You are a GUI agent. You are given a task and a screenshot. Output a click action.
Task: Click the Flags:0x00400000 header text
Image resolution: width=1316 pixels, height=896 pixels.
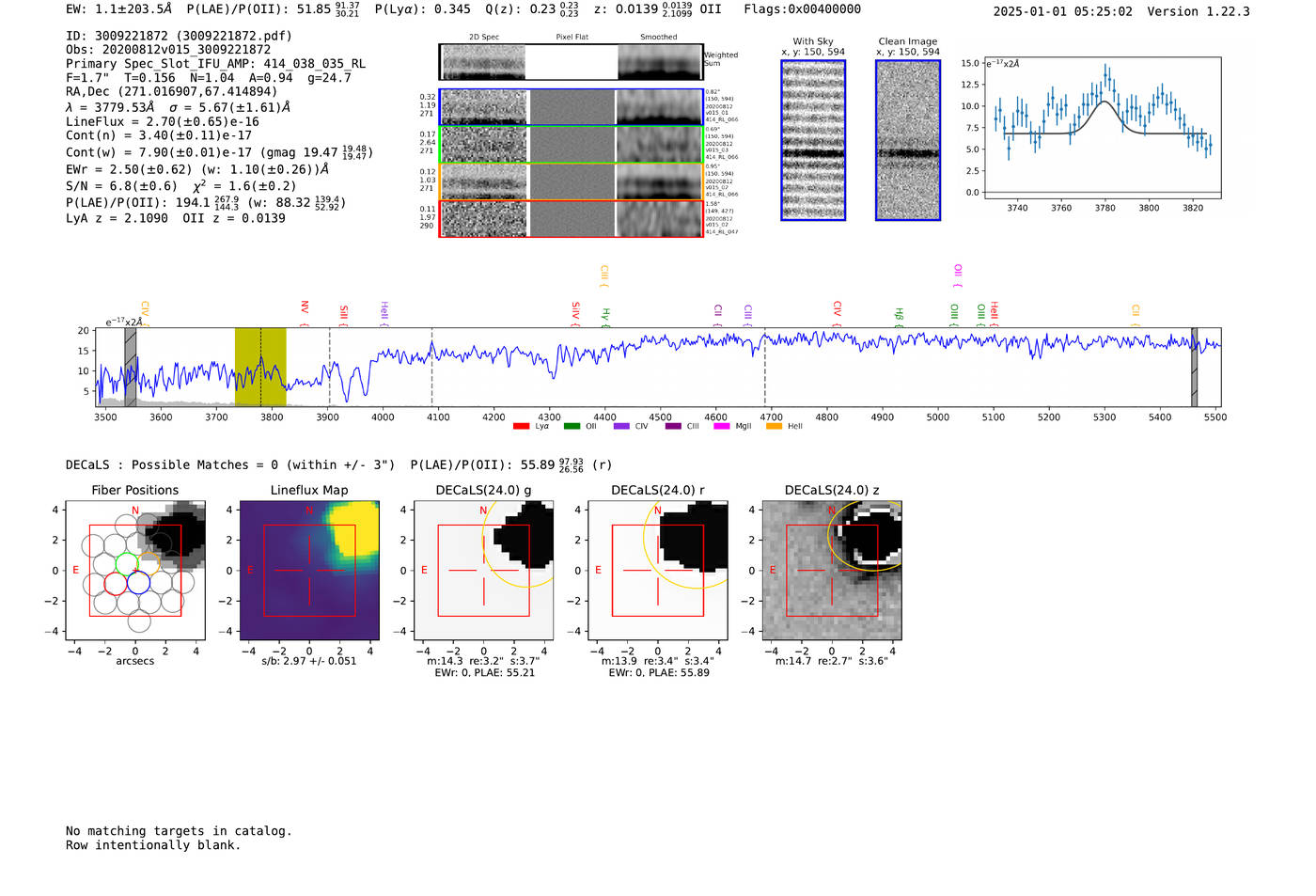[802, 9]
